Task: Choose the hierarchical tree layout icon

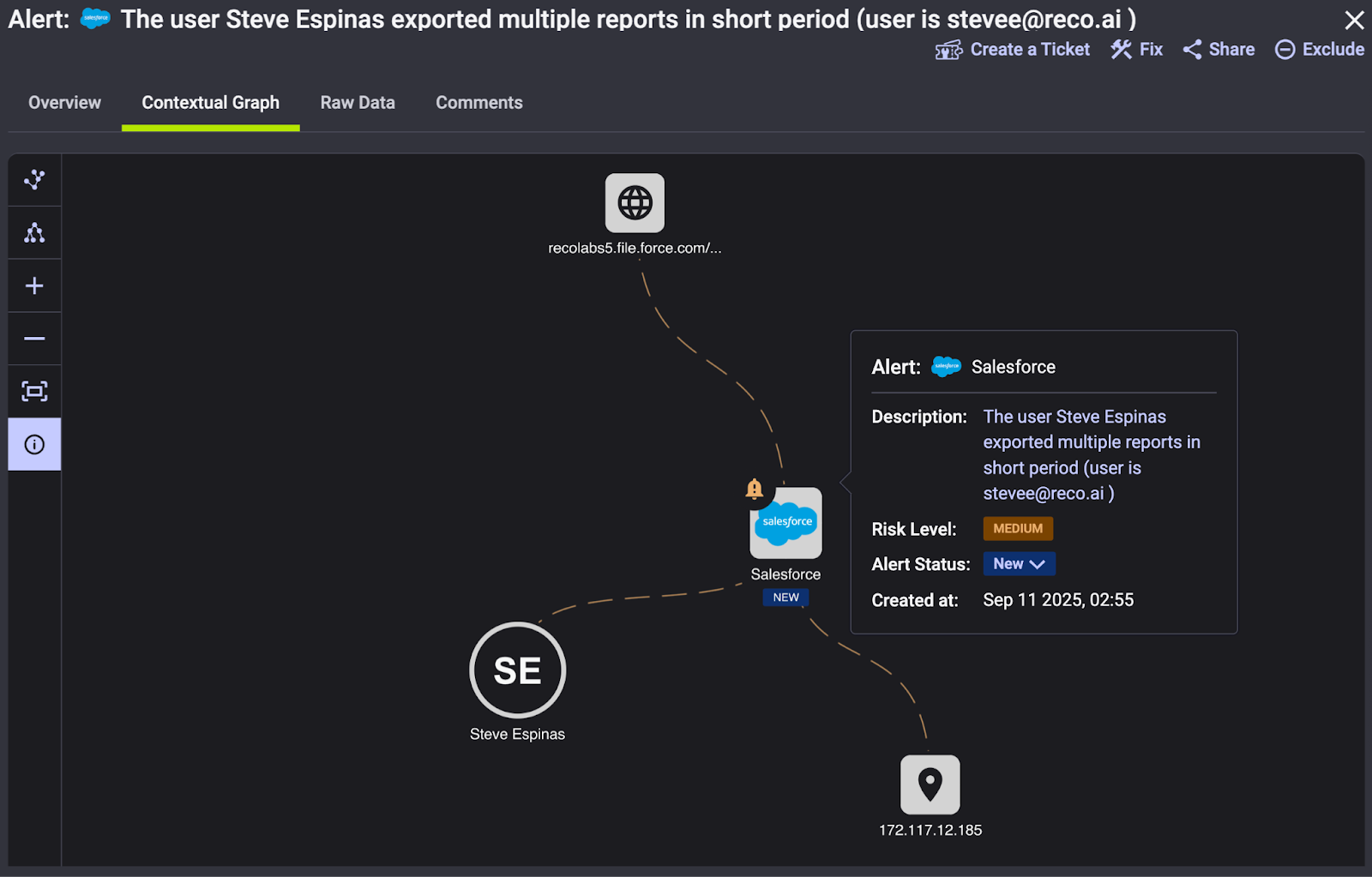Action: pos(34,233)
